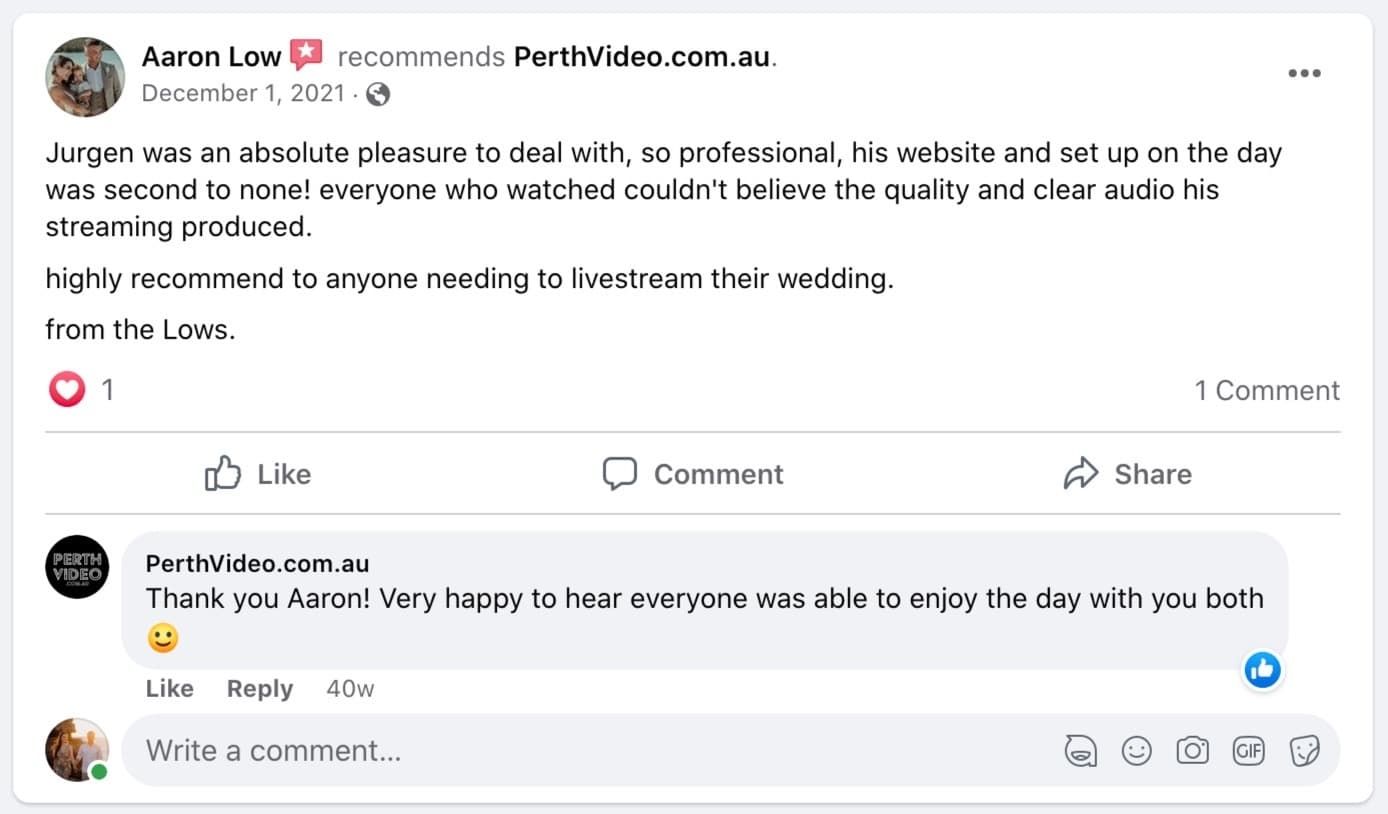This screenshot has width=1388, height=814.
Task: Open the emoji picker in comment box
Action: point(1137,750)
